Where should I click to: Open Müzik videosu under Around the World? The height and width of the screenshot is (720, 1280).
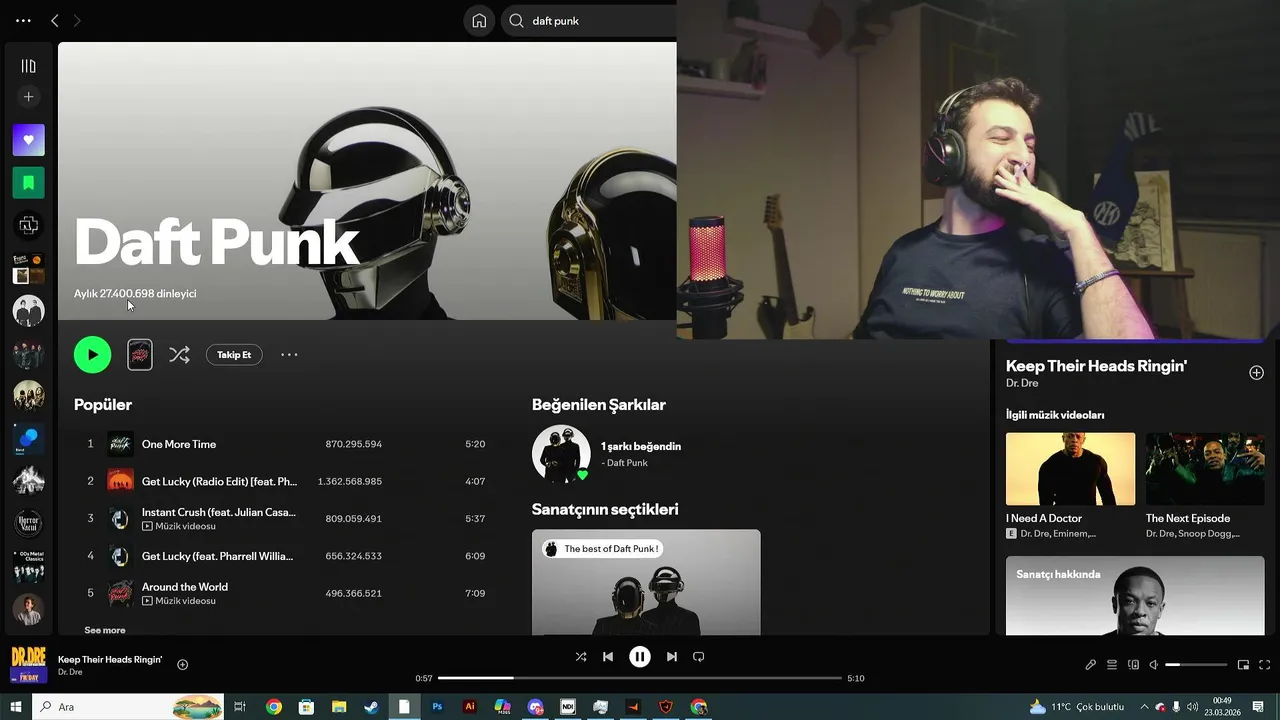pos(179,601)
